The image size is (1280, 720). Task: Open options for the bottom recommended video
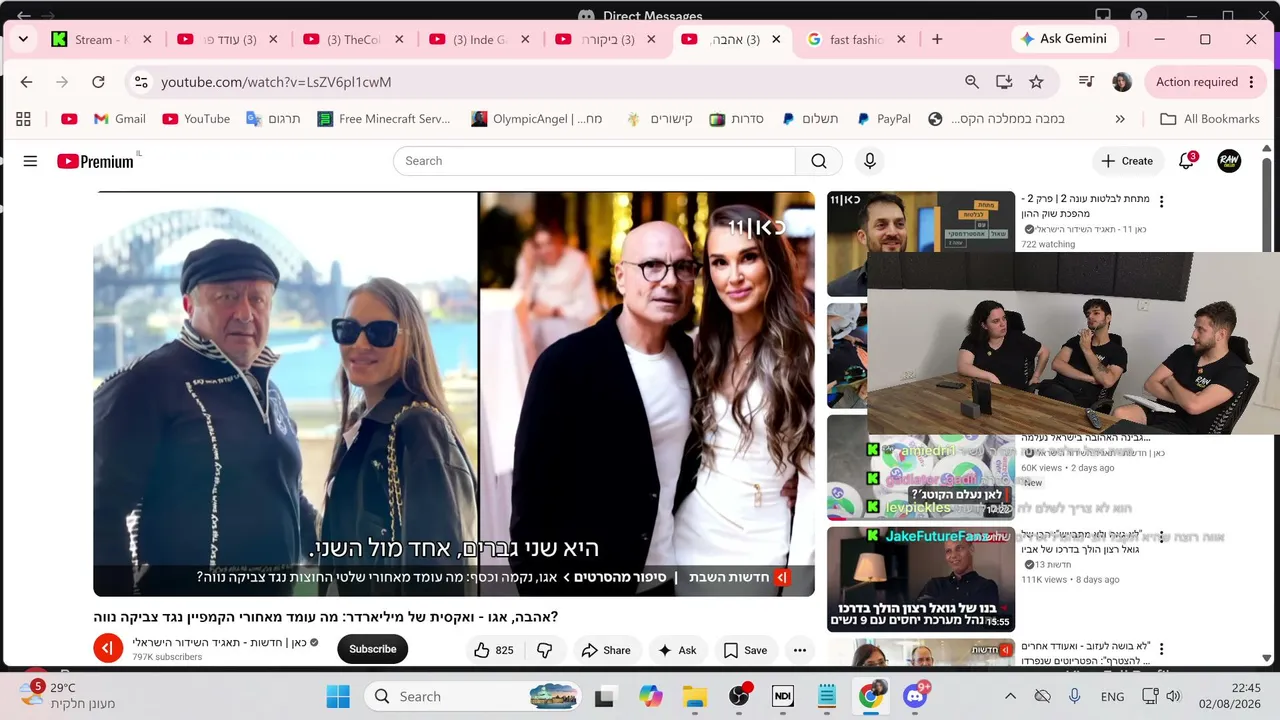pos(1161,650)
